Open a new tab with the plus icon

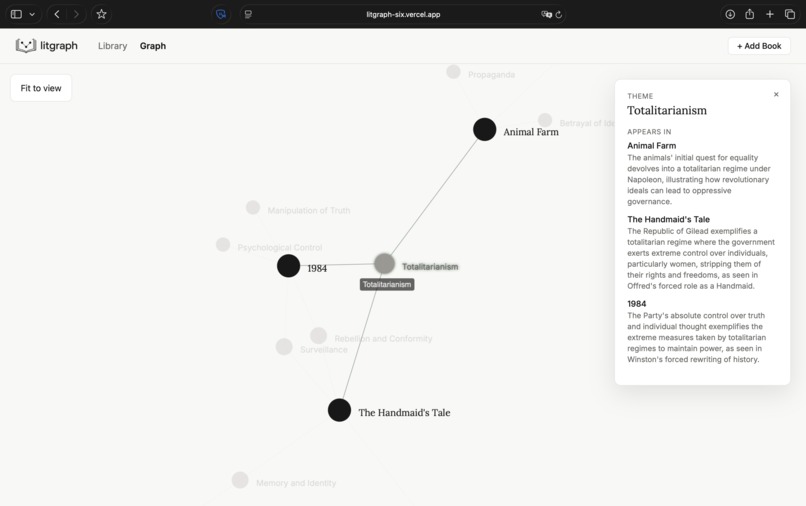(770, 14)
